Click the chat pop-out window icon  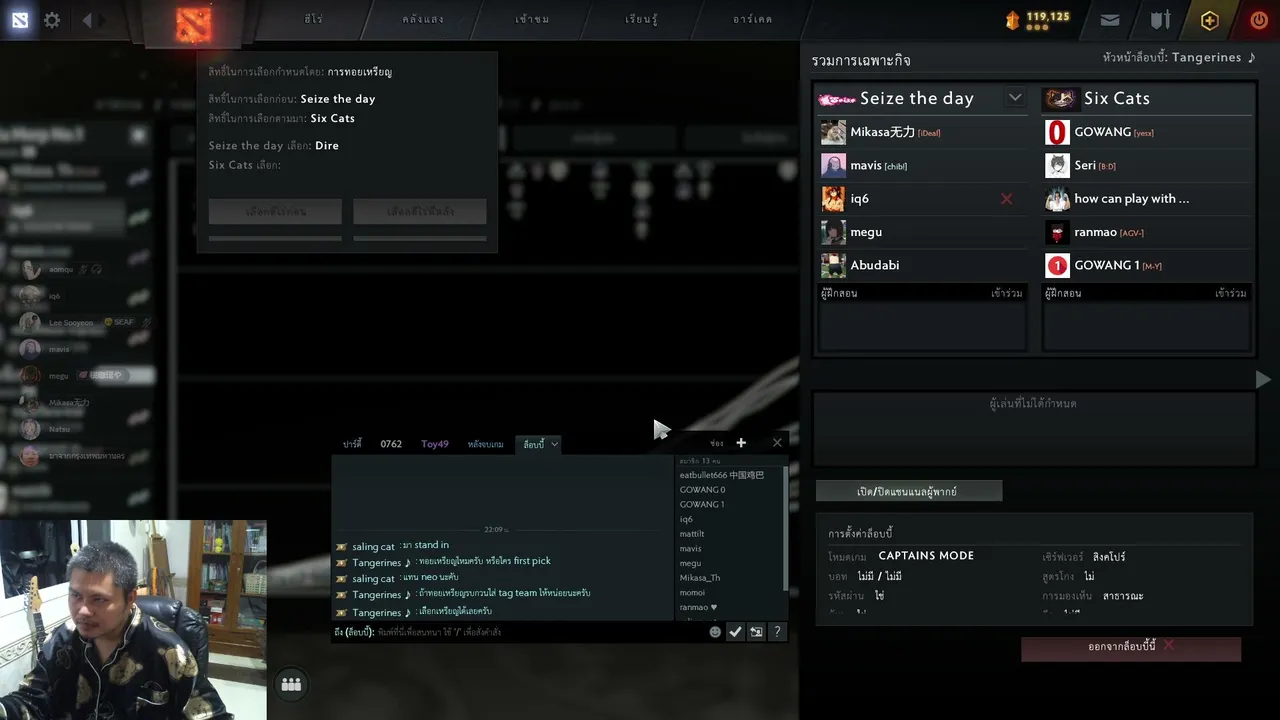click(756, 632)
